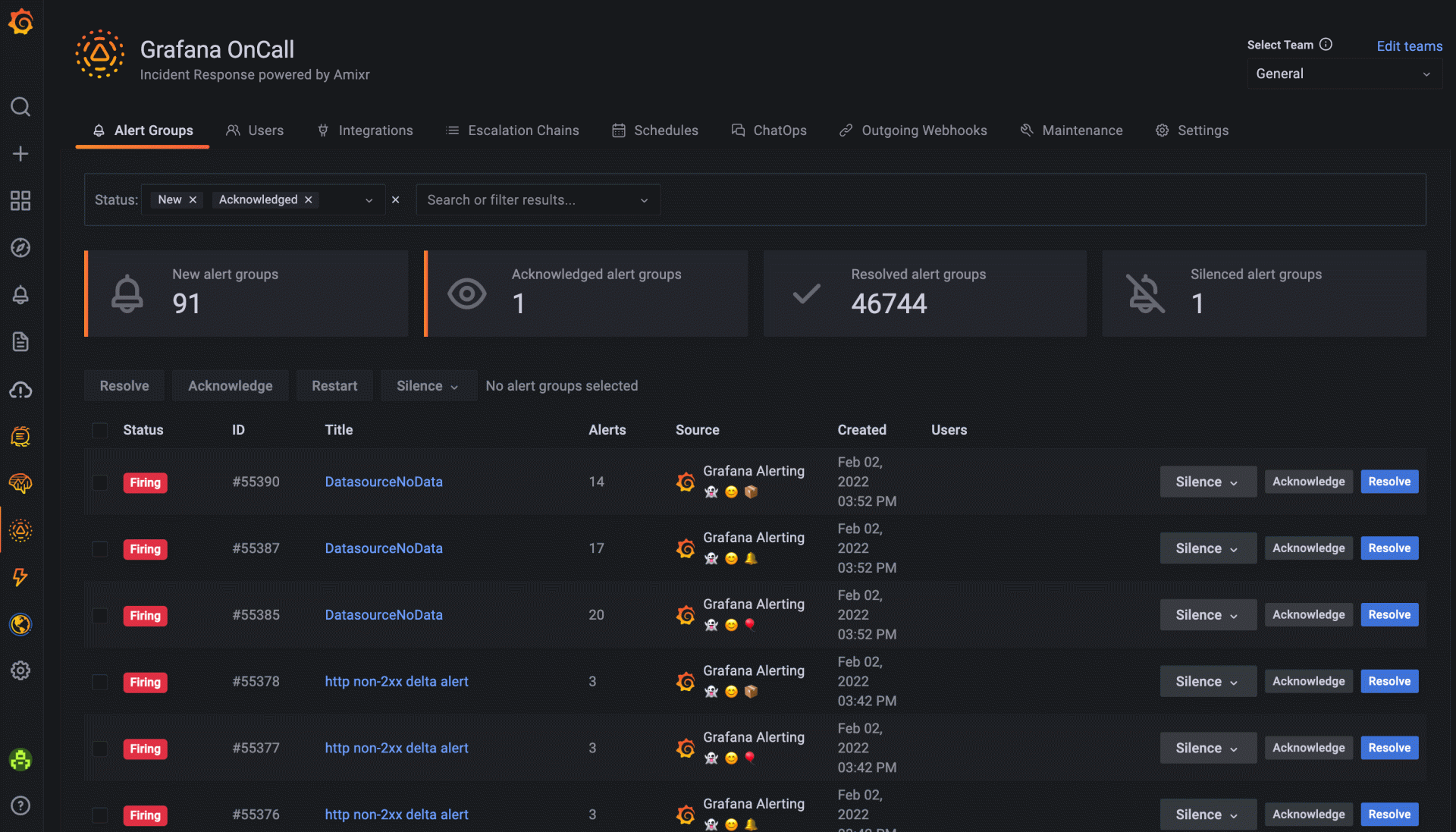Open the Silence dropdown for alert #55387
Screen dimensions: 1456x832
click(1207, 548)
